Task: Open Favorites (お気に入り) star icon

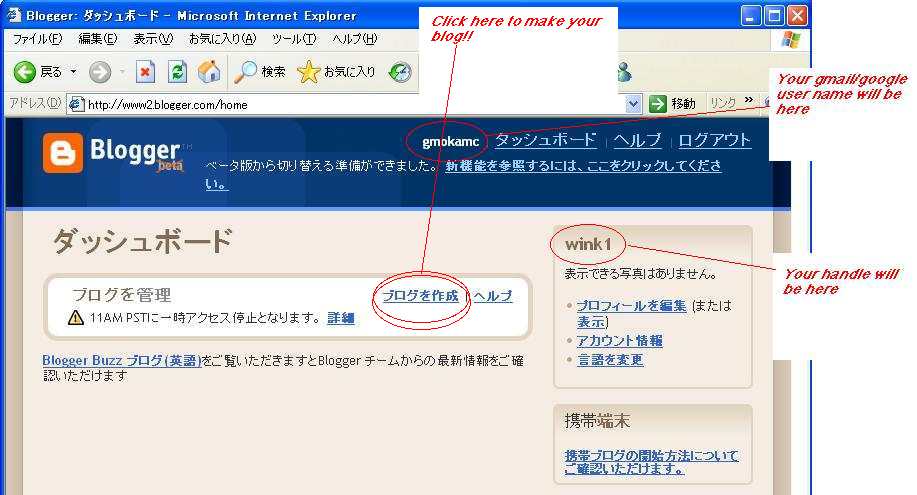Action: coord(308,72)
